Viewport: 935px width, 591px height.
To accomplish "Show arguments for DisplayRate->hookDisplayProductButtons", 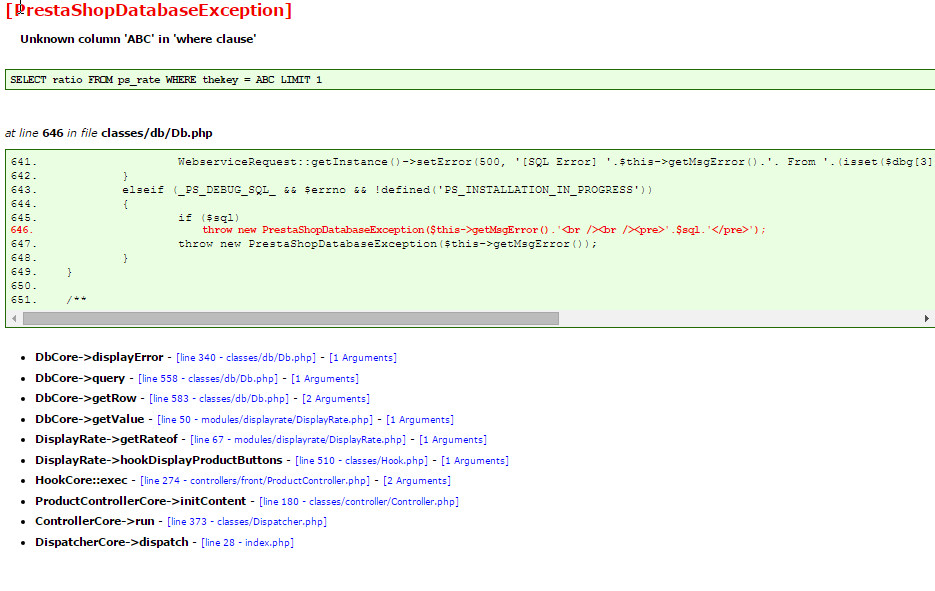I will click(x=475, y=461).
